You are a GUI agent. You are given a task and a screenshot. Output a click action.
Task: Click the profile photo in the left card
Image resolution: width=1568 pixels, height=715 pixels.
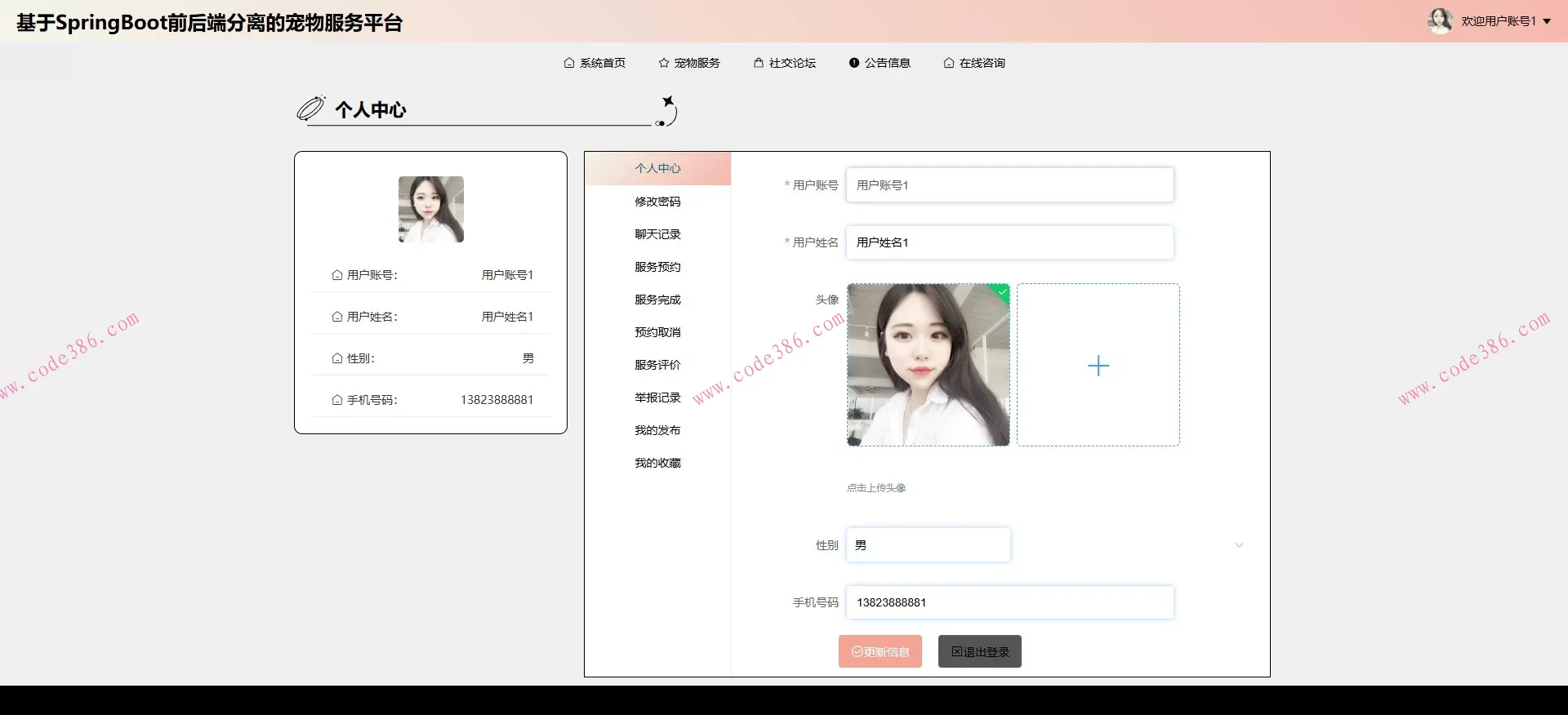[431, 209]
